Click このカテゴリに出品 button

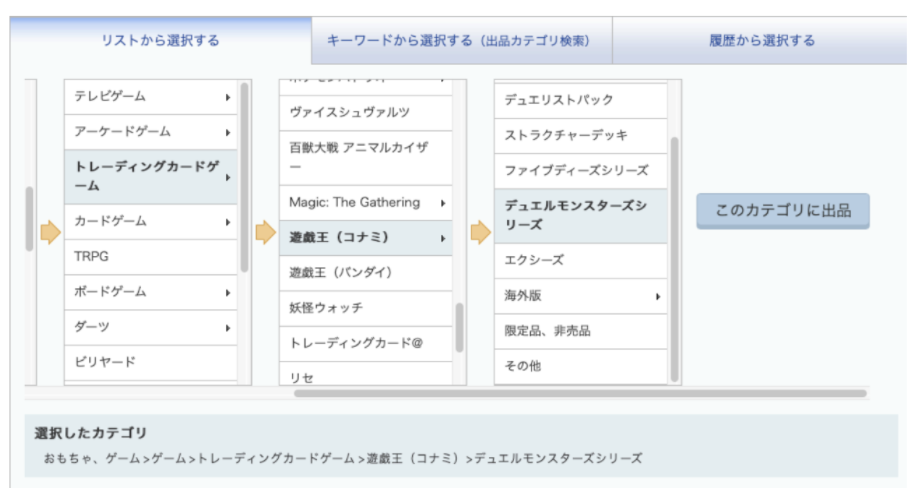click(782, 211)
